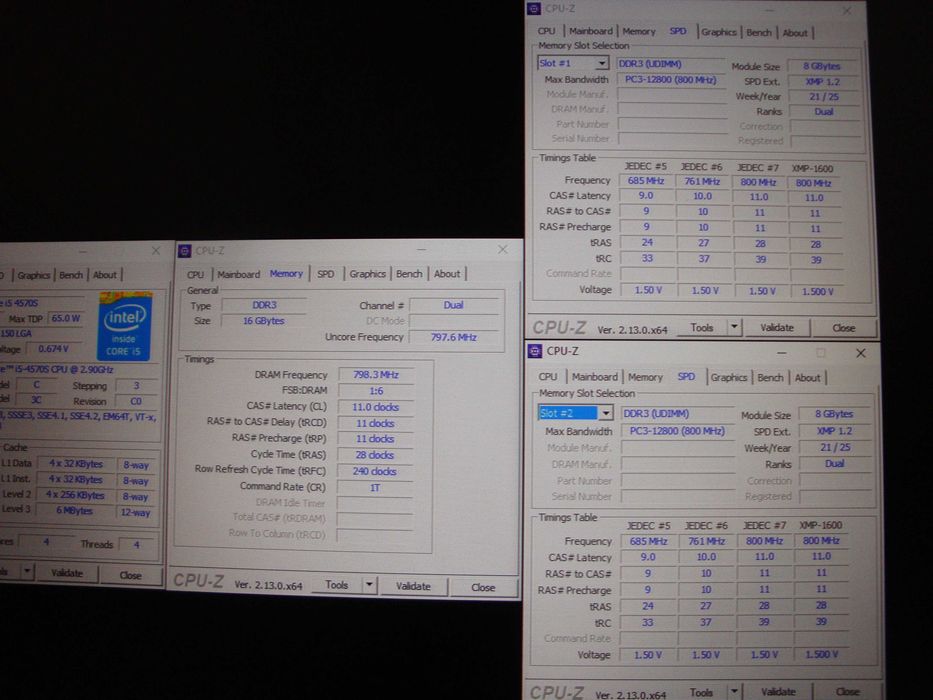Click Validate in the Slot #1 SPD window
This screenshot has height=700, width=933.
point(777,327)
